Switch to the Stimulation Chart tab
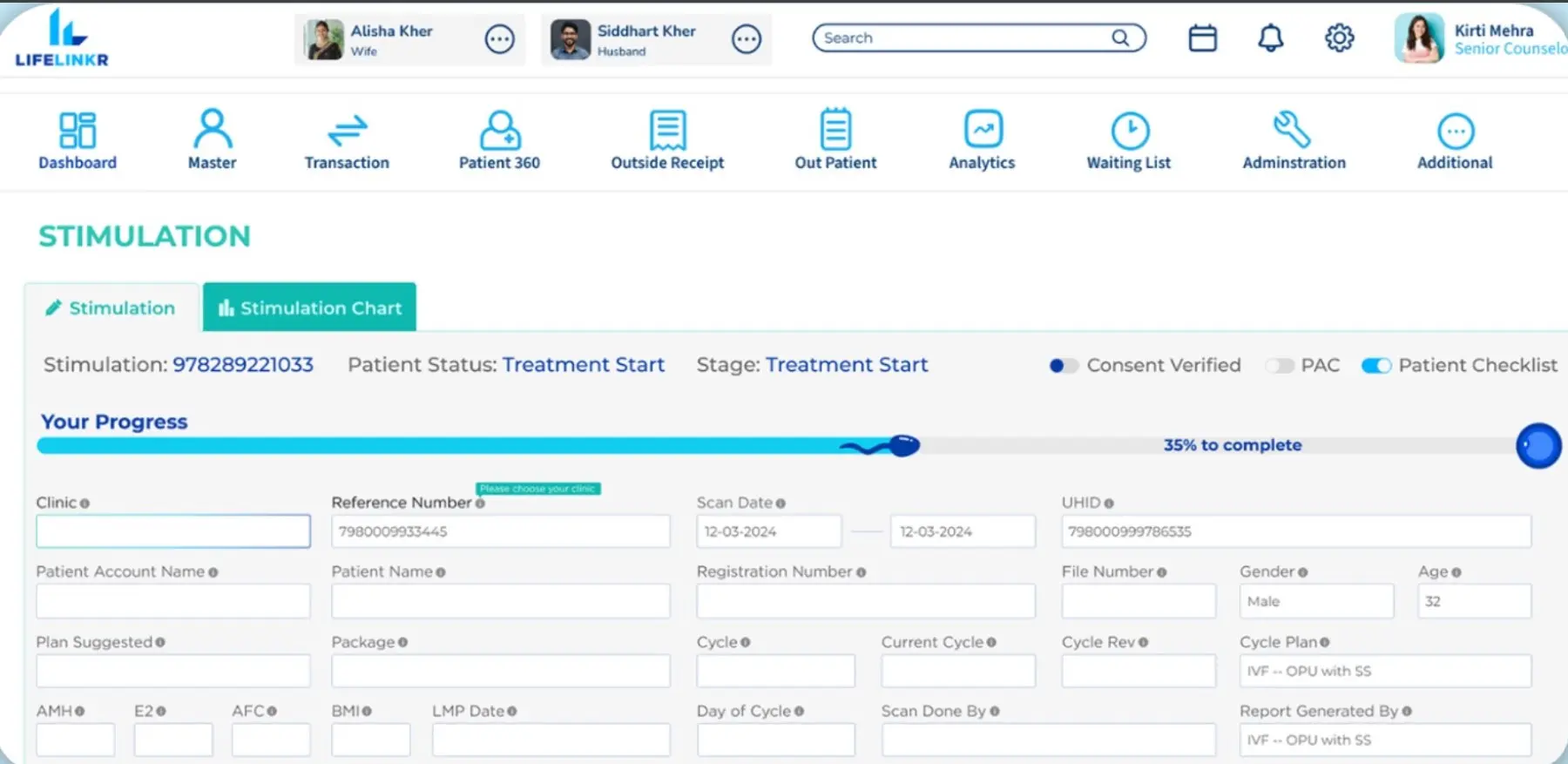Image resolution: width=1568 pixels, height=764 pixels. pyautogui.click(x=309, y=308)
